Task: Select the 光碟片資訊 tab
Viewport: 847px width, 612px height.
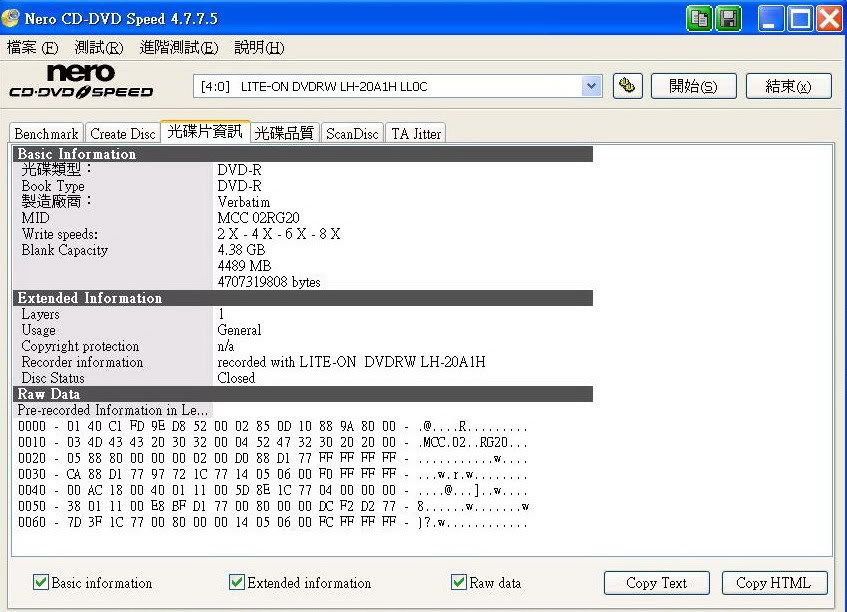Action: [x=205, y=131]
